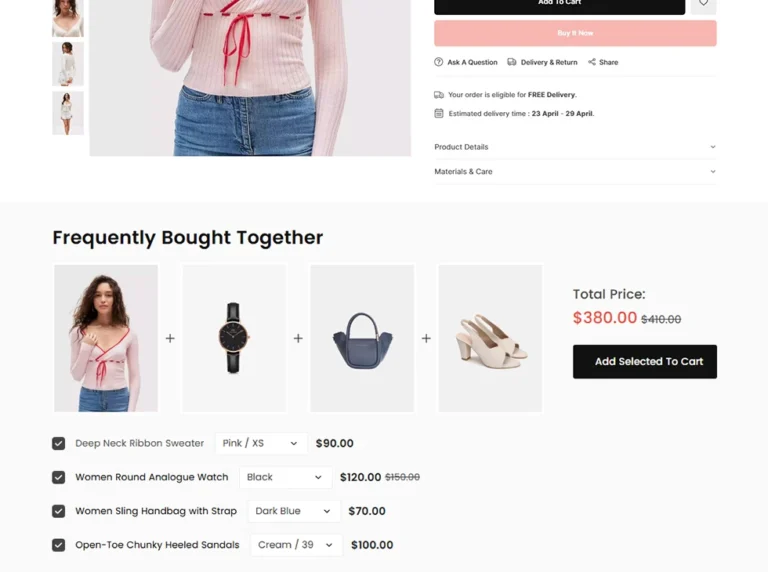The width and height of the screenshot is (768, 572).
Task: Open the blue handbag product image
Action: click(x=362, y=338)
